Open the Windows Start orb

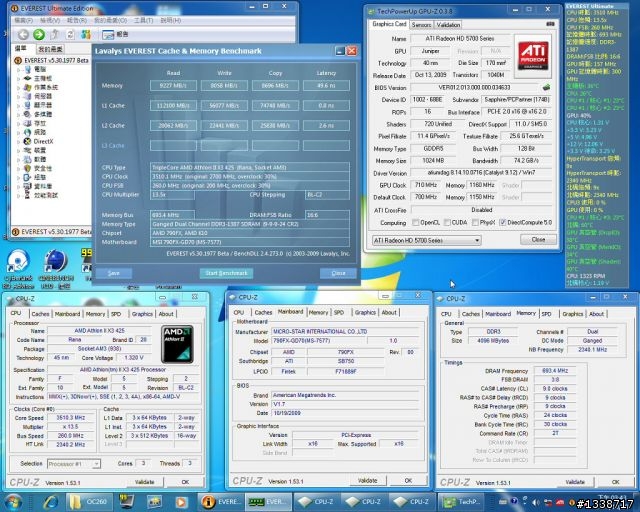[x=13, y=502]
